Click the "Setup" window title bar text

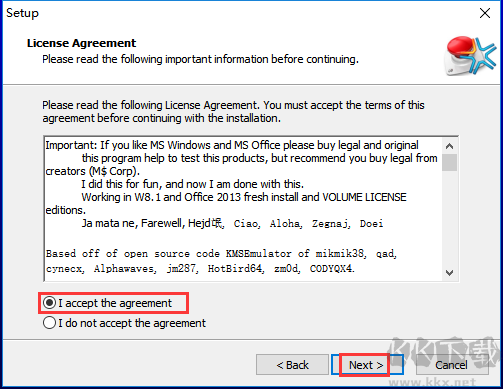click(22, 13)
